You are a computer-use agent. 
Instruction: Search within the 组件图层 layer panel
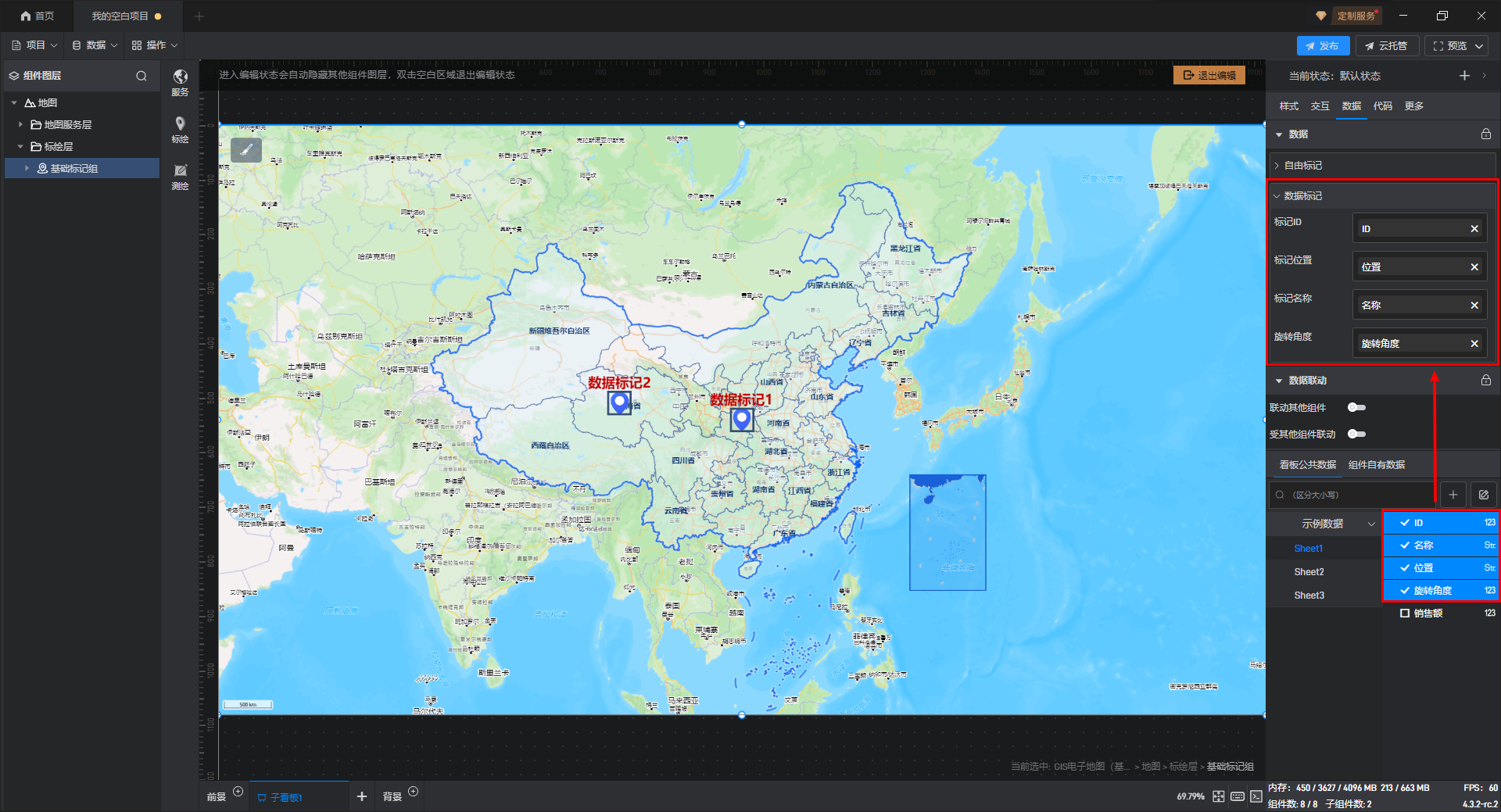click(x=142, y=76)
